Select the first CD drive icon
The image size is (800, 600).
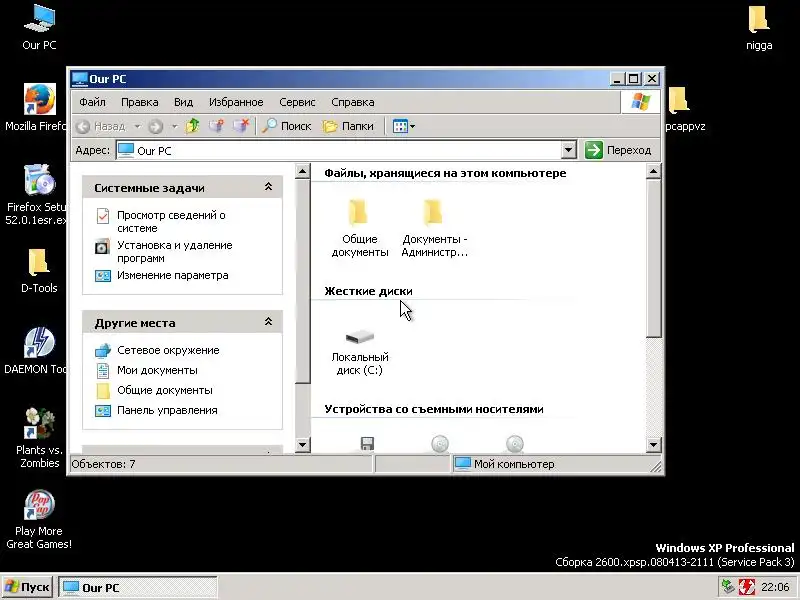pyautogui.click(x=440, y=444)
